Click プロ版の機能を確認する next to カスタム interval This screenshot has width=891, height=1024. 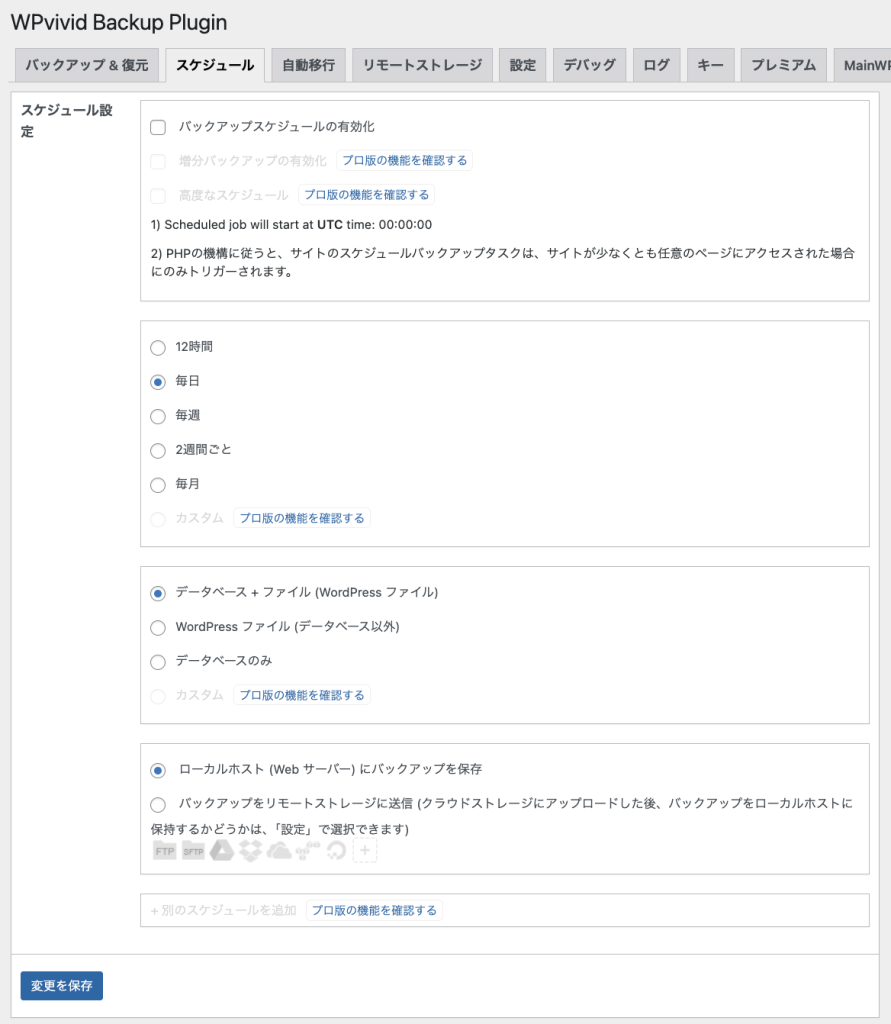pos(302,518)
